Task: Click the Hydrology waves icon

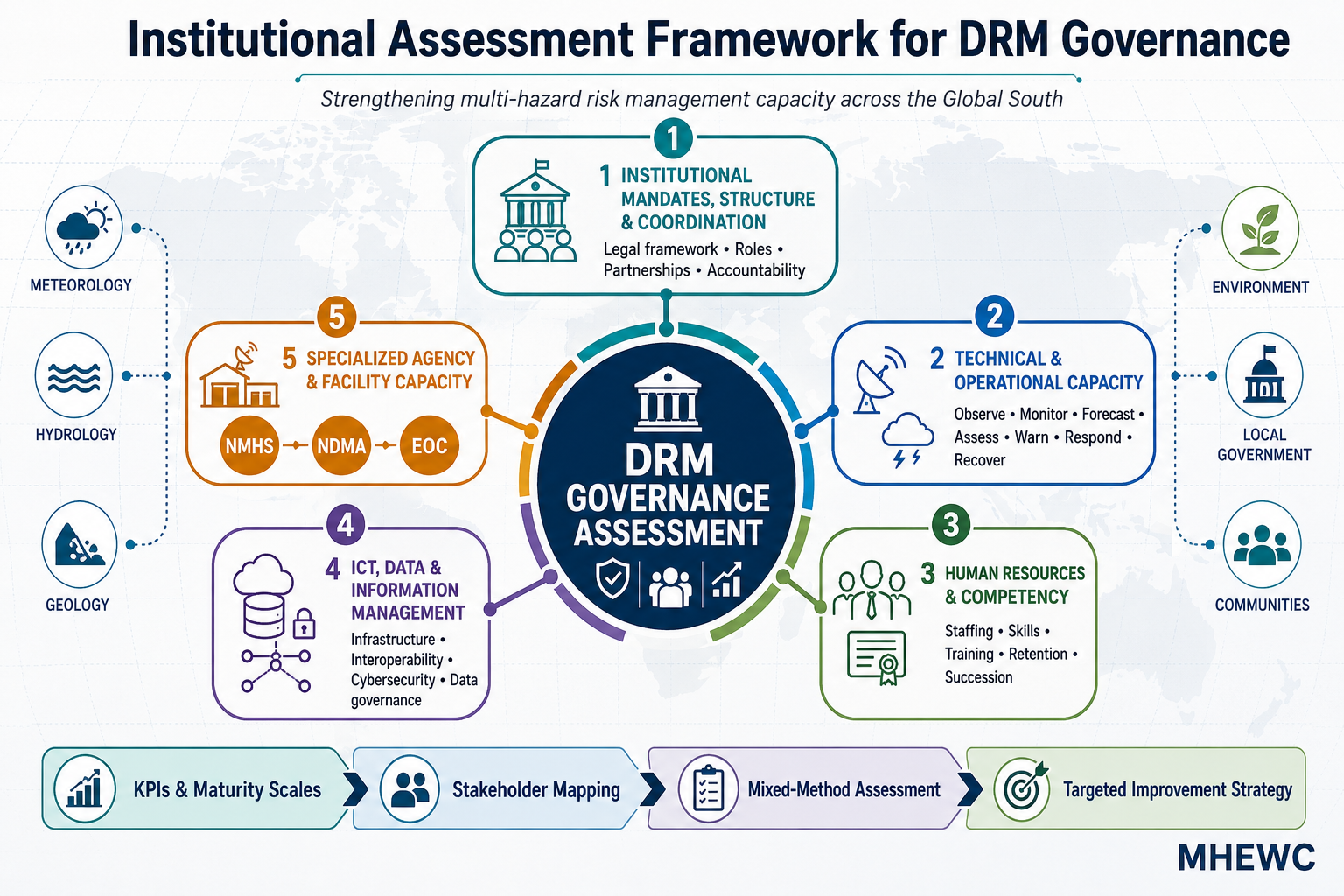Action: tap(74, 376)
